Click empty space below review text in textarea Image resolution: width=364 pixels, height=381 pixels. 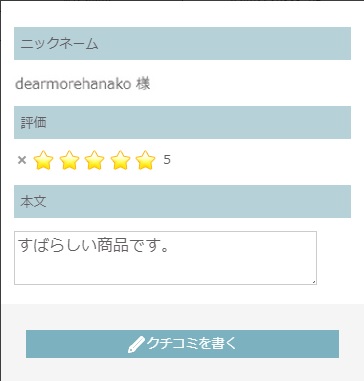pos(165,270)
